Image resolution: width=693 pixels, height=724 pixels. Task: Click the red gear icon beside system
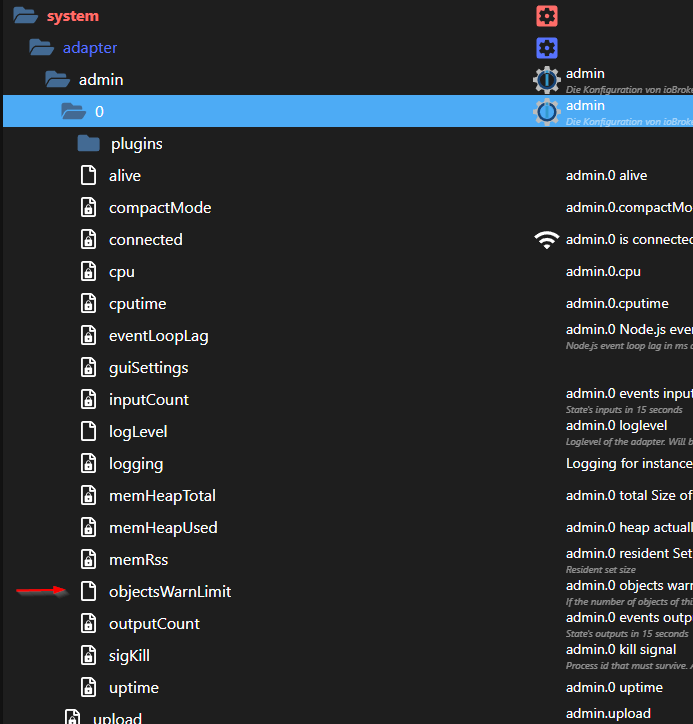(546, 16)
